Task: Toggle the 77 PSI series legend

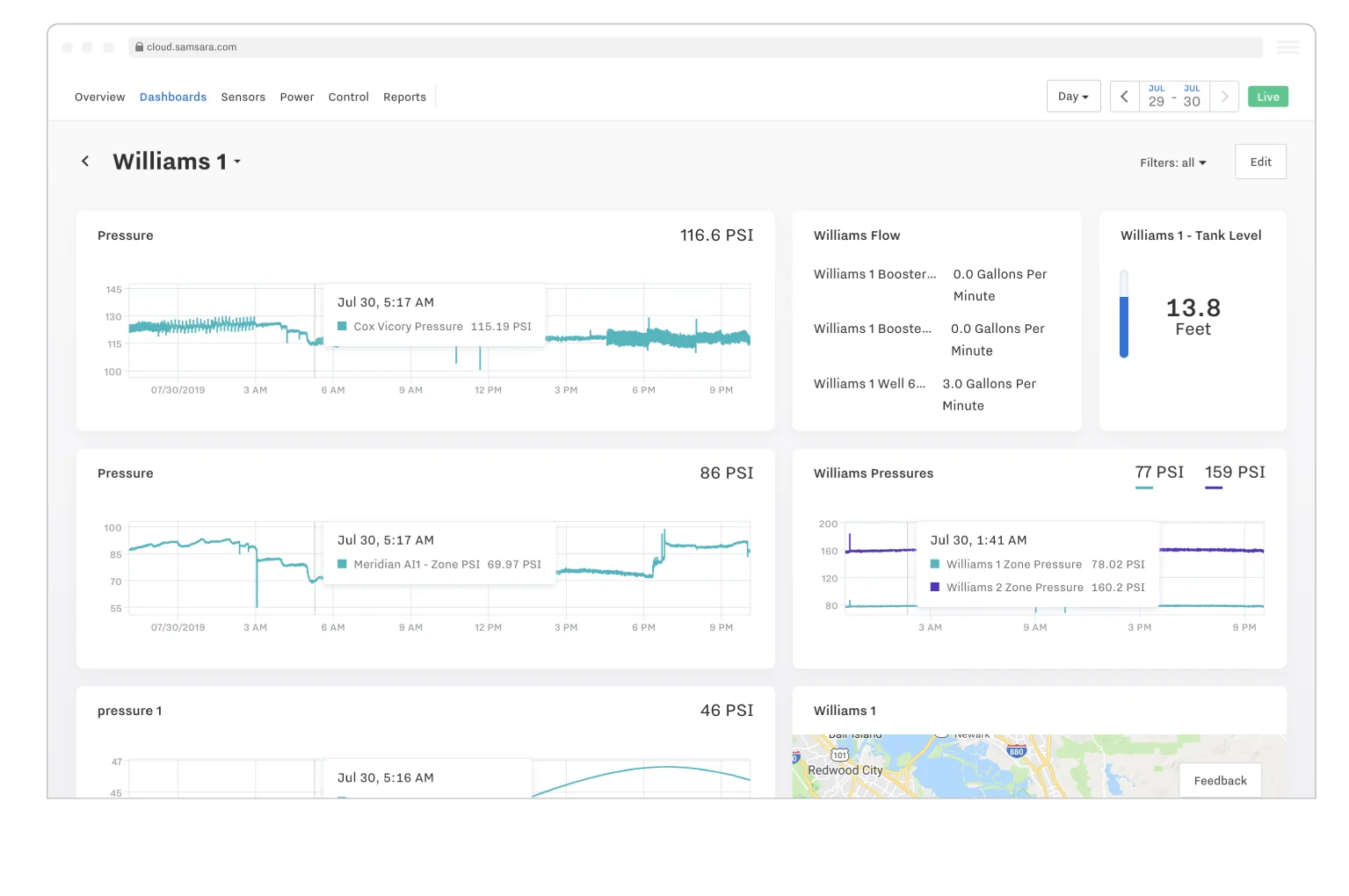Action: [x=1159, y=474]
